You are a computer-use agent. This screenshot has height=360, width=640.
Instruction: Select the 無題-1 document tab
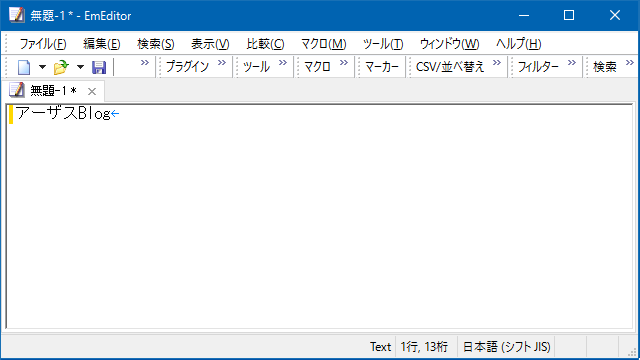click(53, 91)
